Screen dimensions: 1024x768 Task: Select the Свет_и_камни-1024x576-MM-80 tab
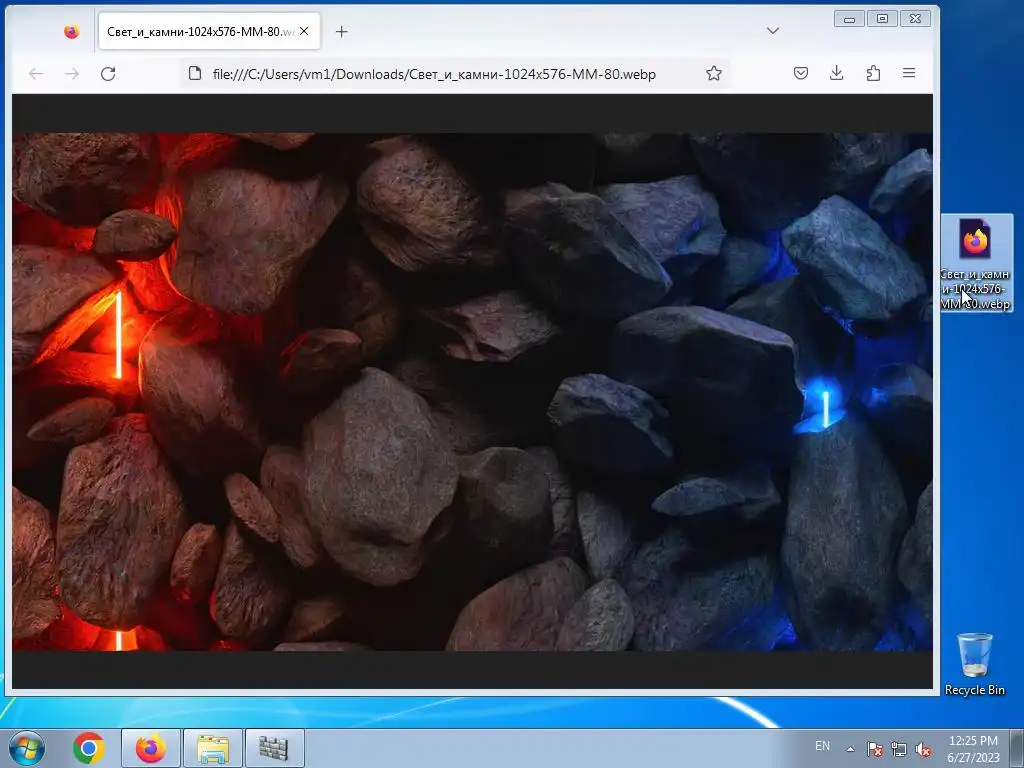click(x=209, y=31)
